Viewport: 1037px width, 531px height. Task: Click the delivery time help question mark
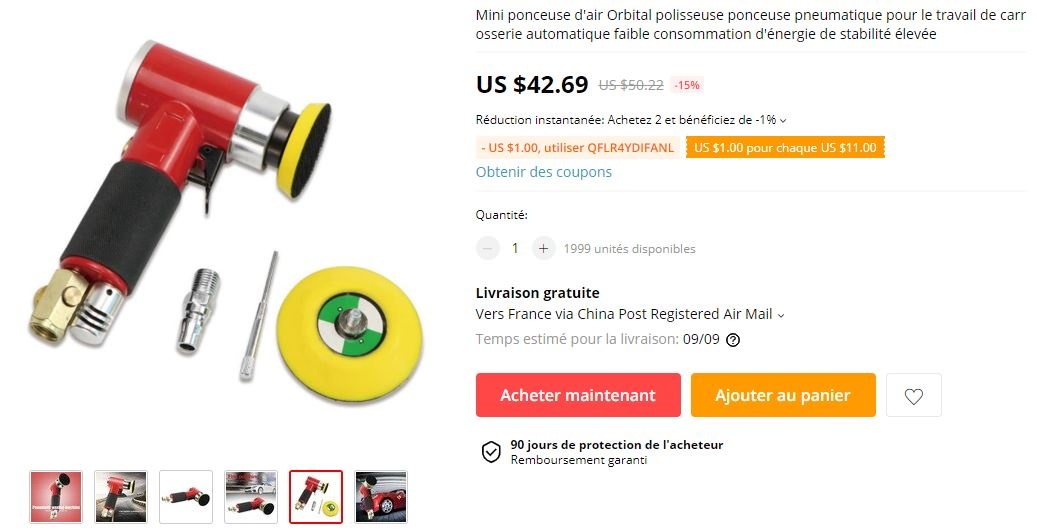click(x=733, y=340)
